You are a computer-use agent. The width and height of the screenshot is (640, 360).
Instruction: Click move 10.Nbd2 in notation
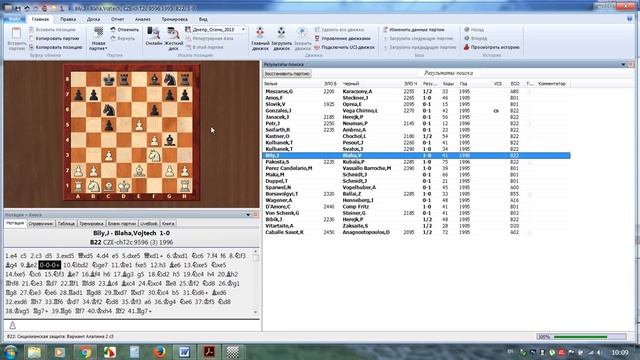pyautogui.click(x=75, y=265)
